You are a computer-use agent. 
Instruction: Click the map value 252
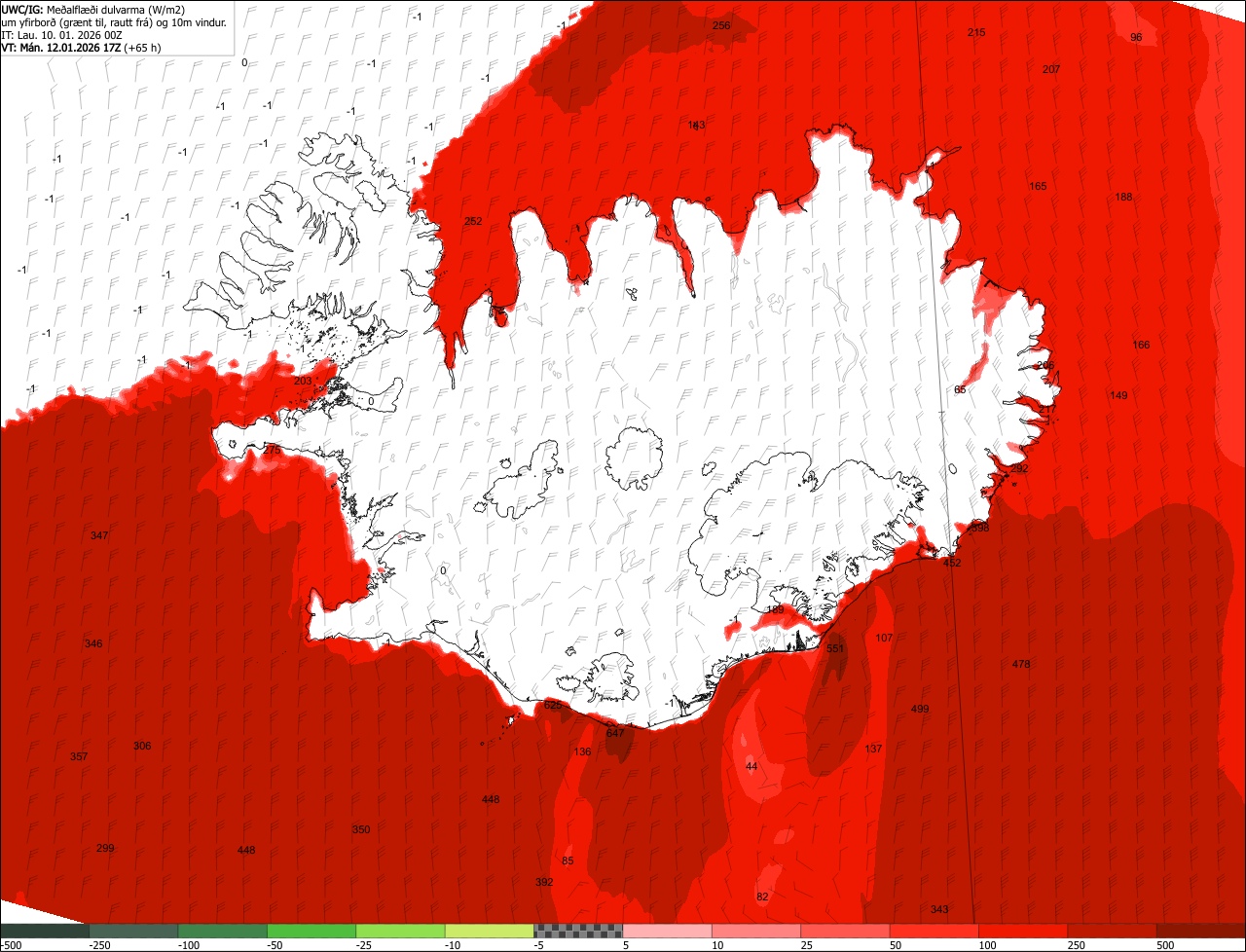pyautogui.click(x=473, y=221)
